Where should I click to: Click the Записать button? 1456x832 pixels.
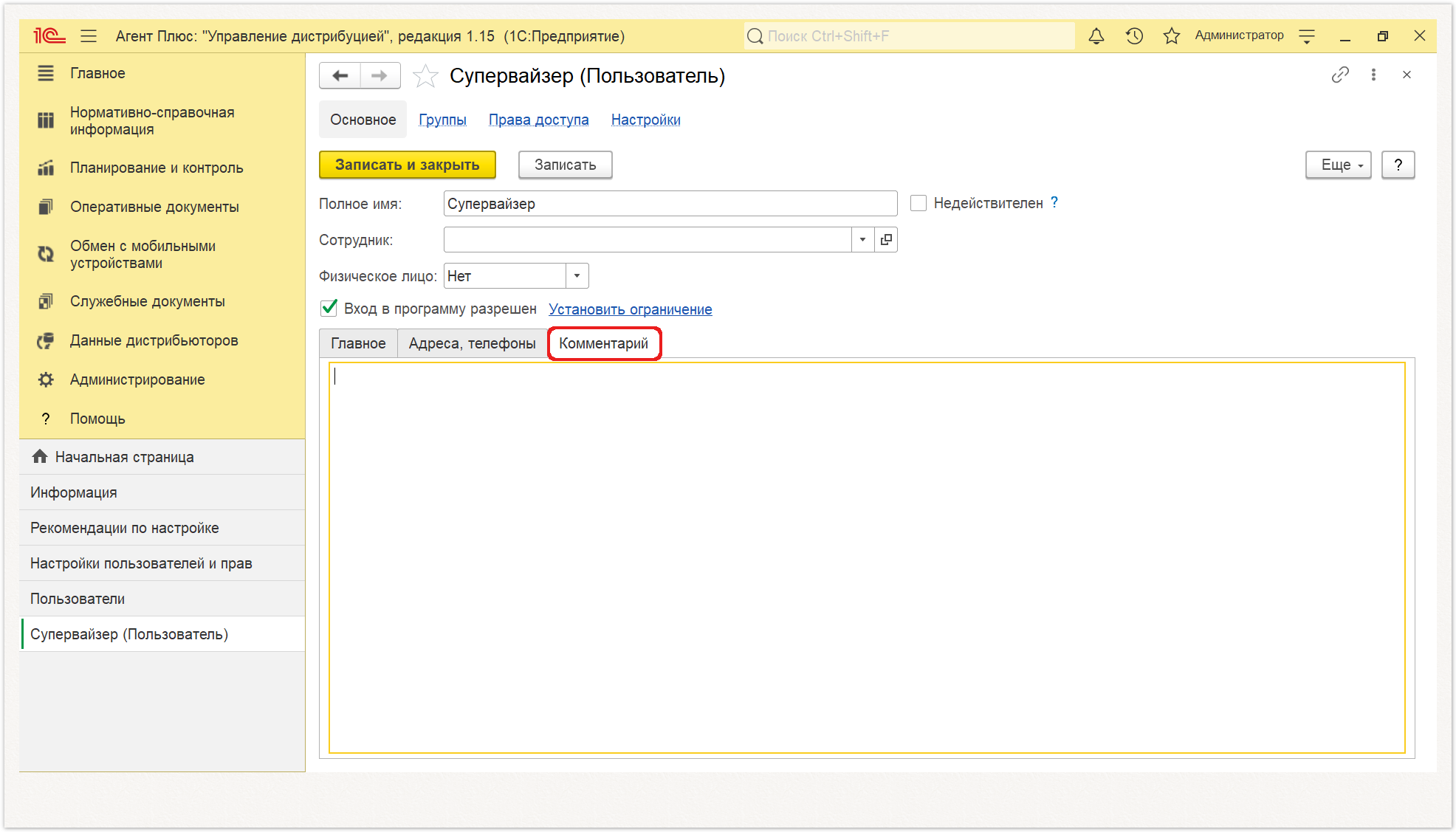[566, 165]
